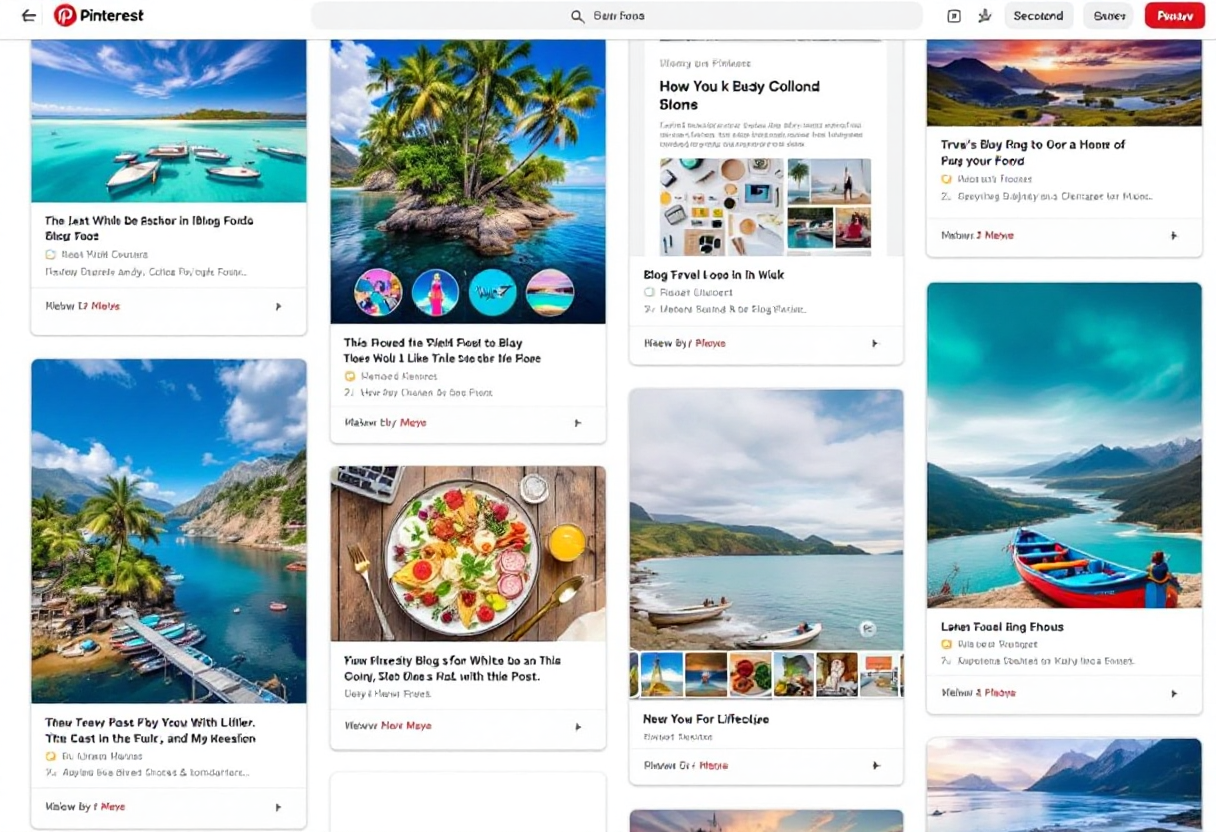Select the first thumbnail in lake pin strip
This screenshot has height=832, width=1216.
(x=661, y=675)
